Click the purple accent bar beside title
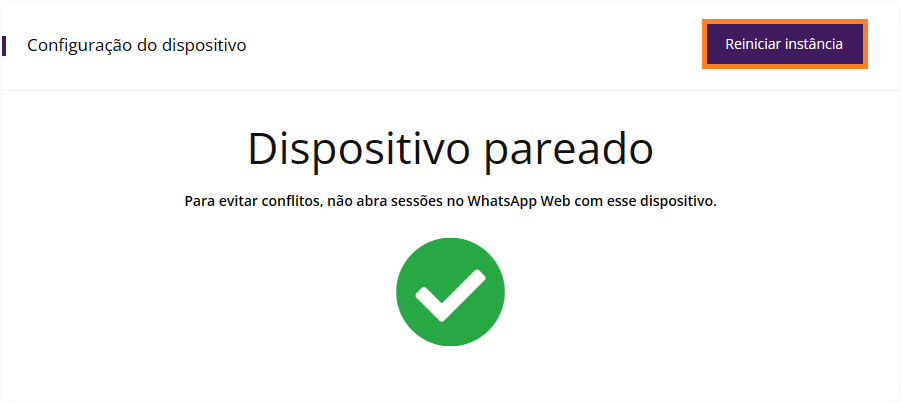901x403 pixels. click(x=4, y=45)
